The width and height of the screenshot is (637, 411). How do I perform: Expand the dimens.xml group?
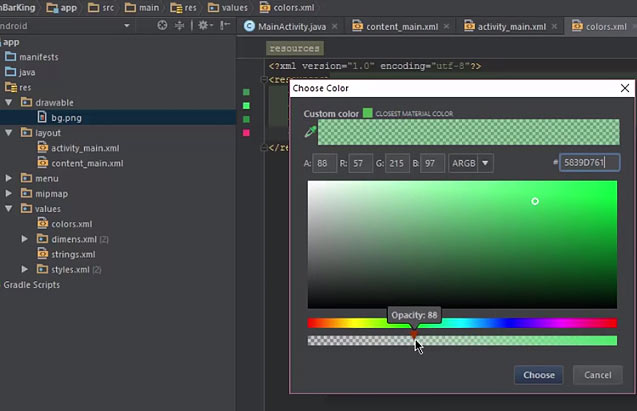tap(24, 239)
